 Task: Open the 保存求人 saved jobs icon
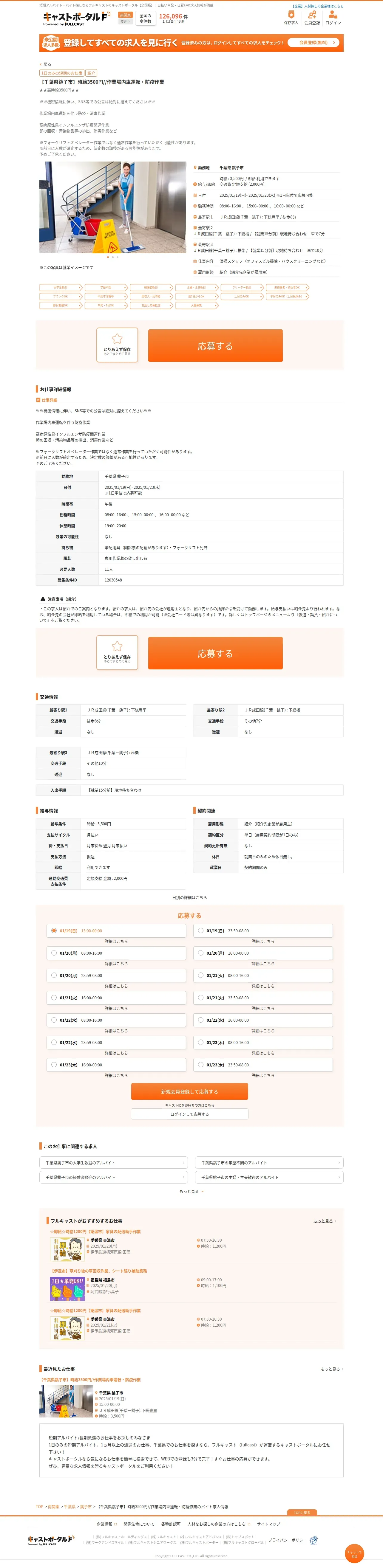[291, 17]
